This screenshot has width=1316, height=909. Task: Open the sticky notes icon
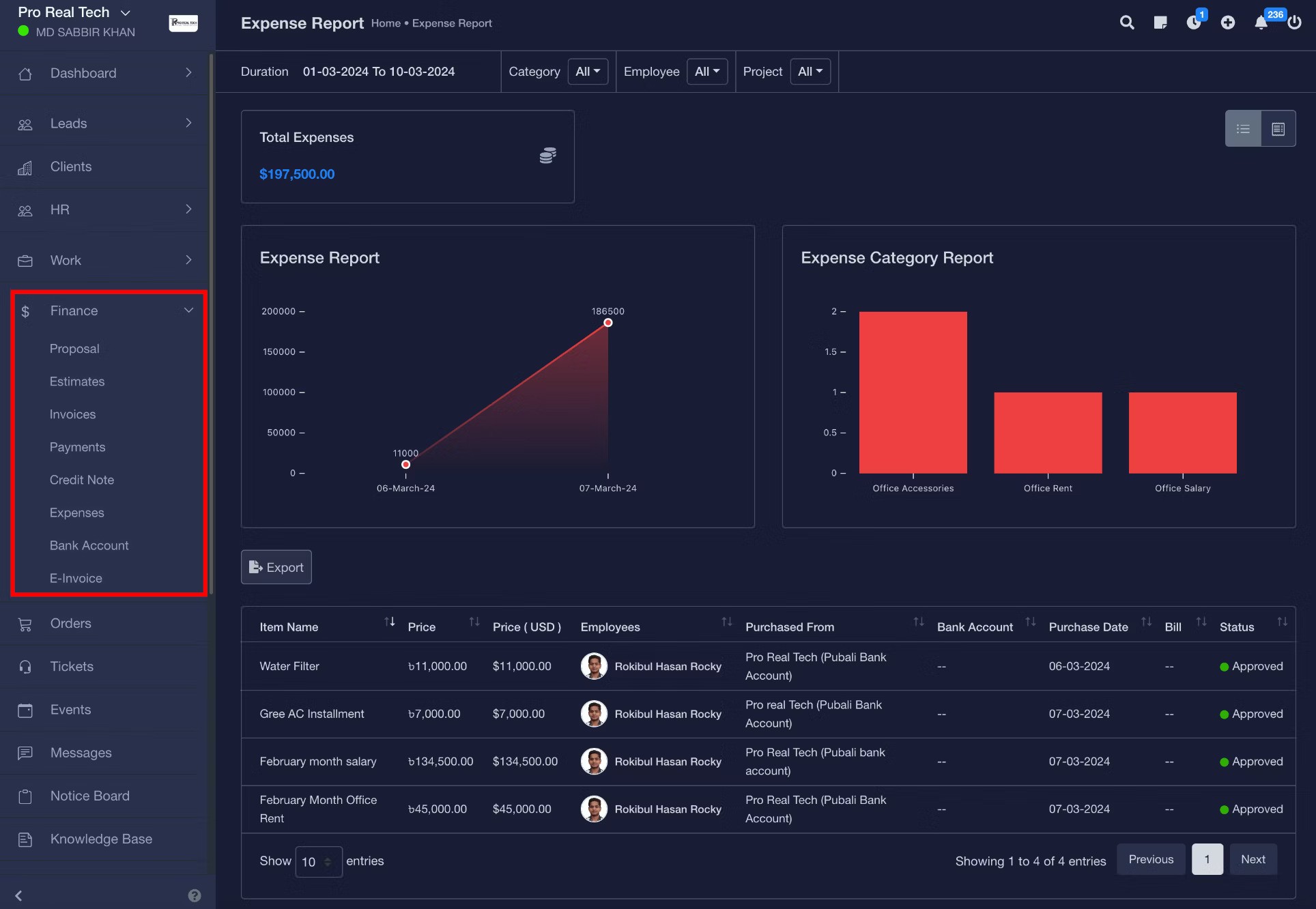coord(1160,23)
